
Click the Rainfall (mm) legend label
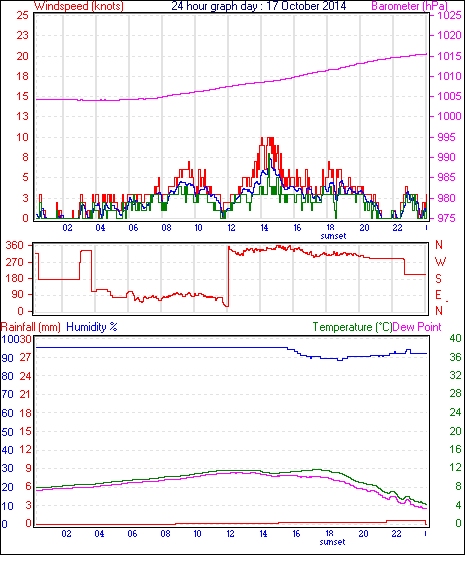pyautogui.click(x=31, y=327)
